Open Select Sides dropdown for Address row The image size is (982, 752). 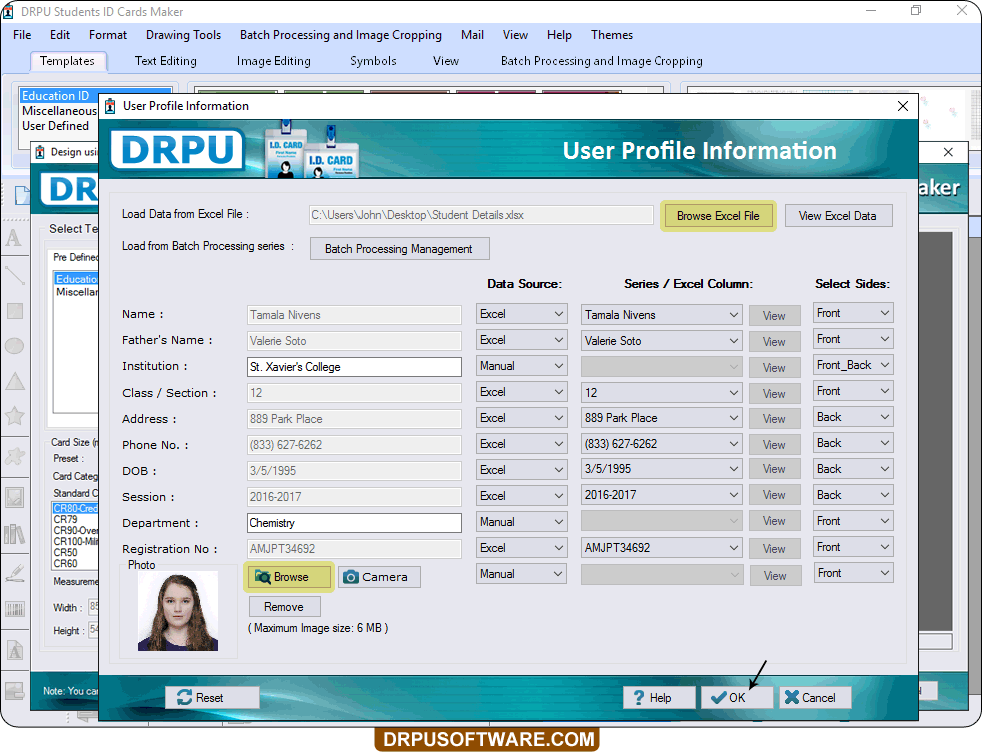(853, 416)
